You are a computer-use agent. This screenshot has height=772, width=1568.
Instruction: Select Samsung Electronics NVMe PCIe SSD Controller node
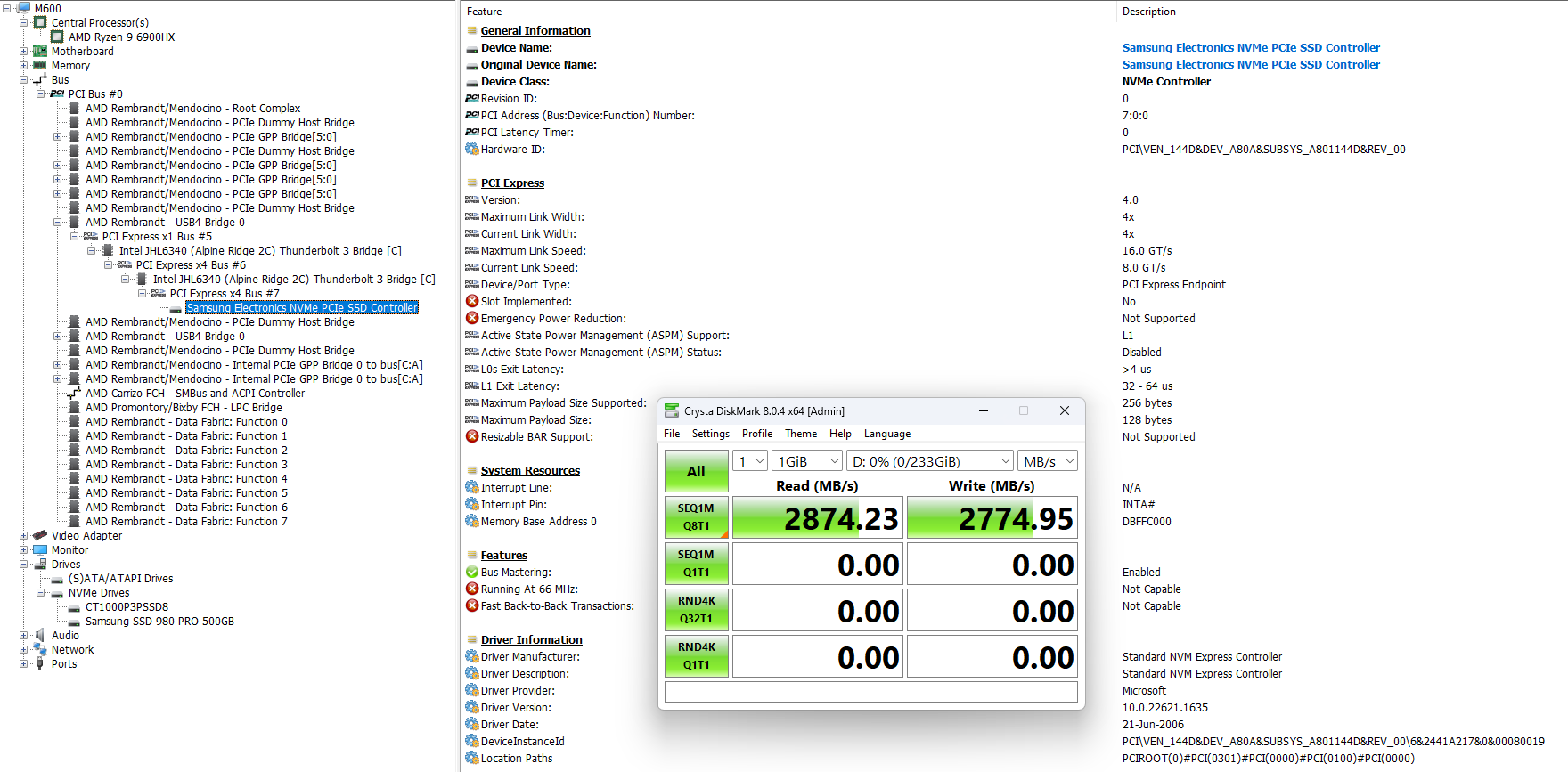(302, 307)
